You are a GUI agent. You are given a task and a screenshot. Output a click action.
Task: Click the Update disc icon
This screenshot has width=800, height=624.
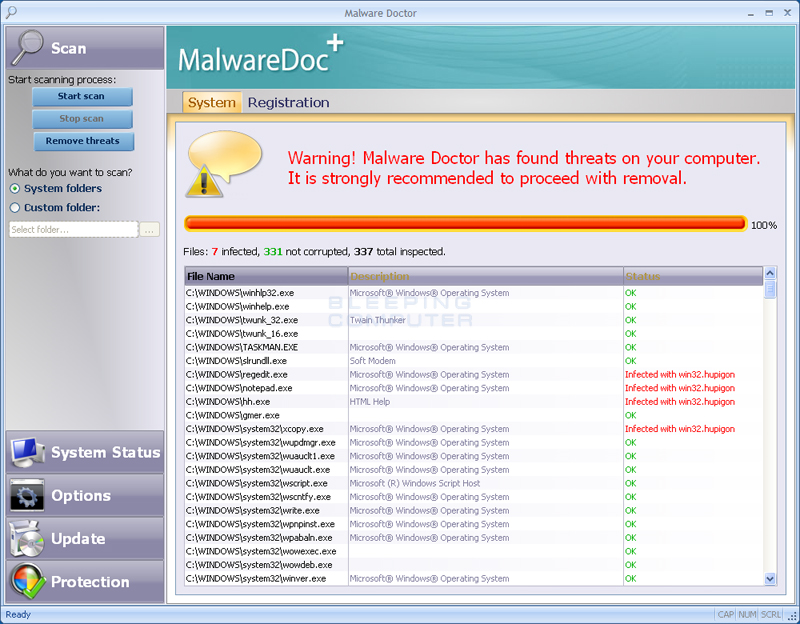pos(27,538)
